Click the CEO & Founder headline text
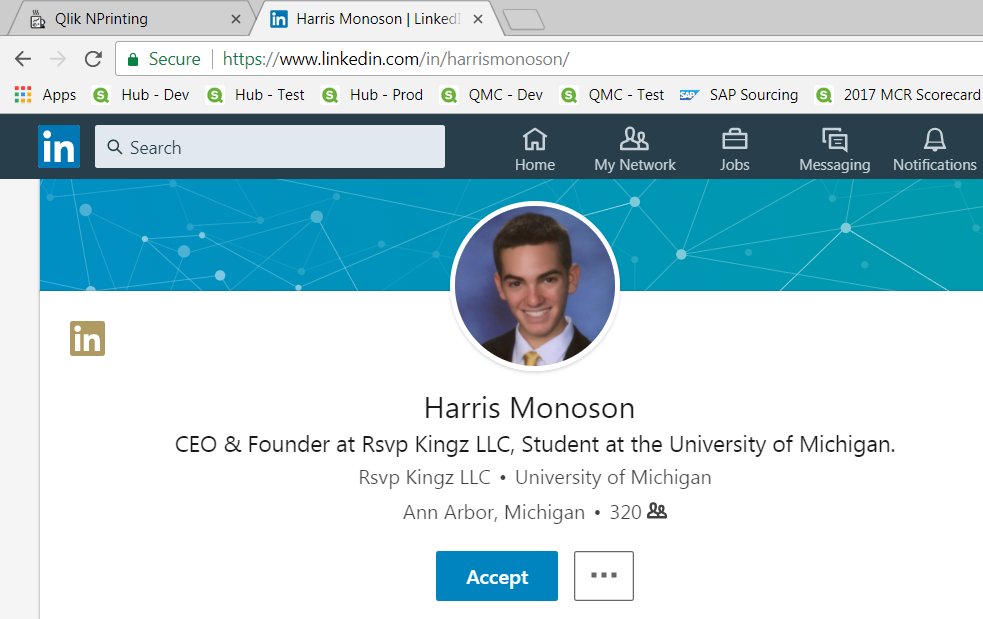This screenshot has height=619, width=983. [535, 445]
